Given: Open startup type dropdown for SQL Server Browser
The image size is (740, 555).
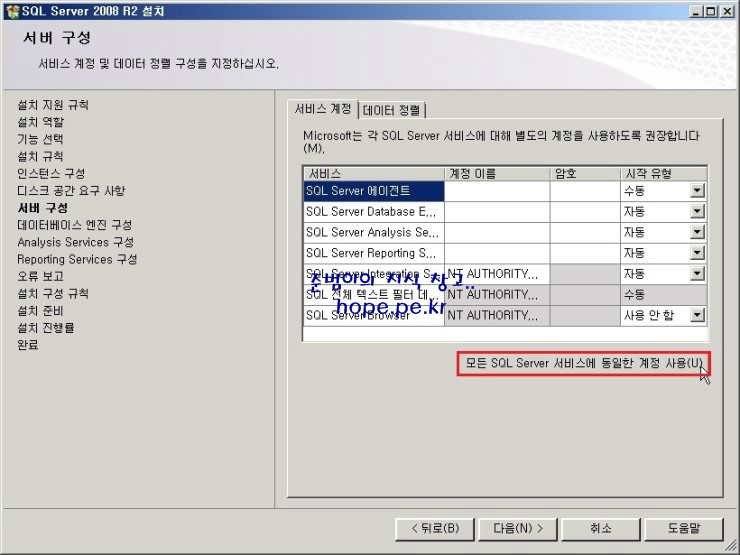Looking at the screenshot, I should click(697, 315).
